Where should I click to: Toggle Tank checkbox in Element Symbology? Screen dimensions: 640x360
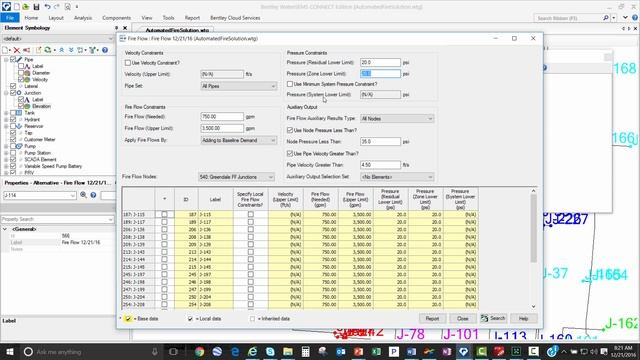click(x=13, y=113)
